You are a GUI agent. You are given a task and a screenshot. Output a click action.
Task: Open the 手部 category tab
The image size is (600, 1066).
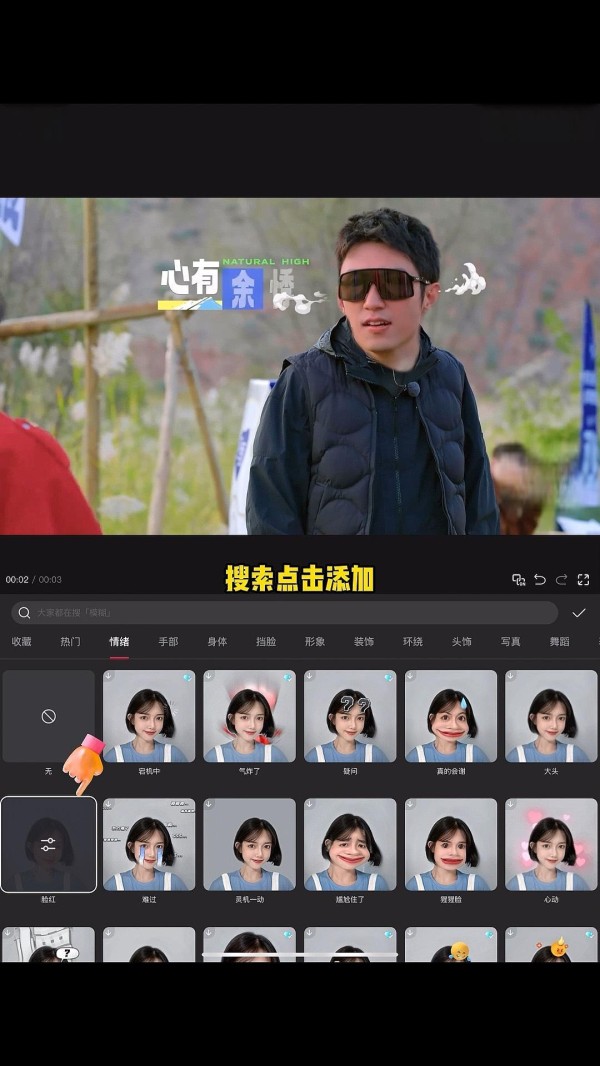tap(168, 642)
